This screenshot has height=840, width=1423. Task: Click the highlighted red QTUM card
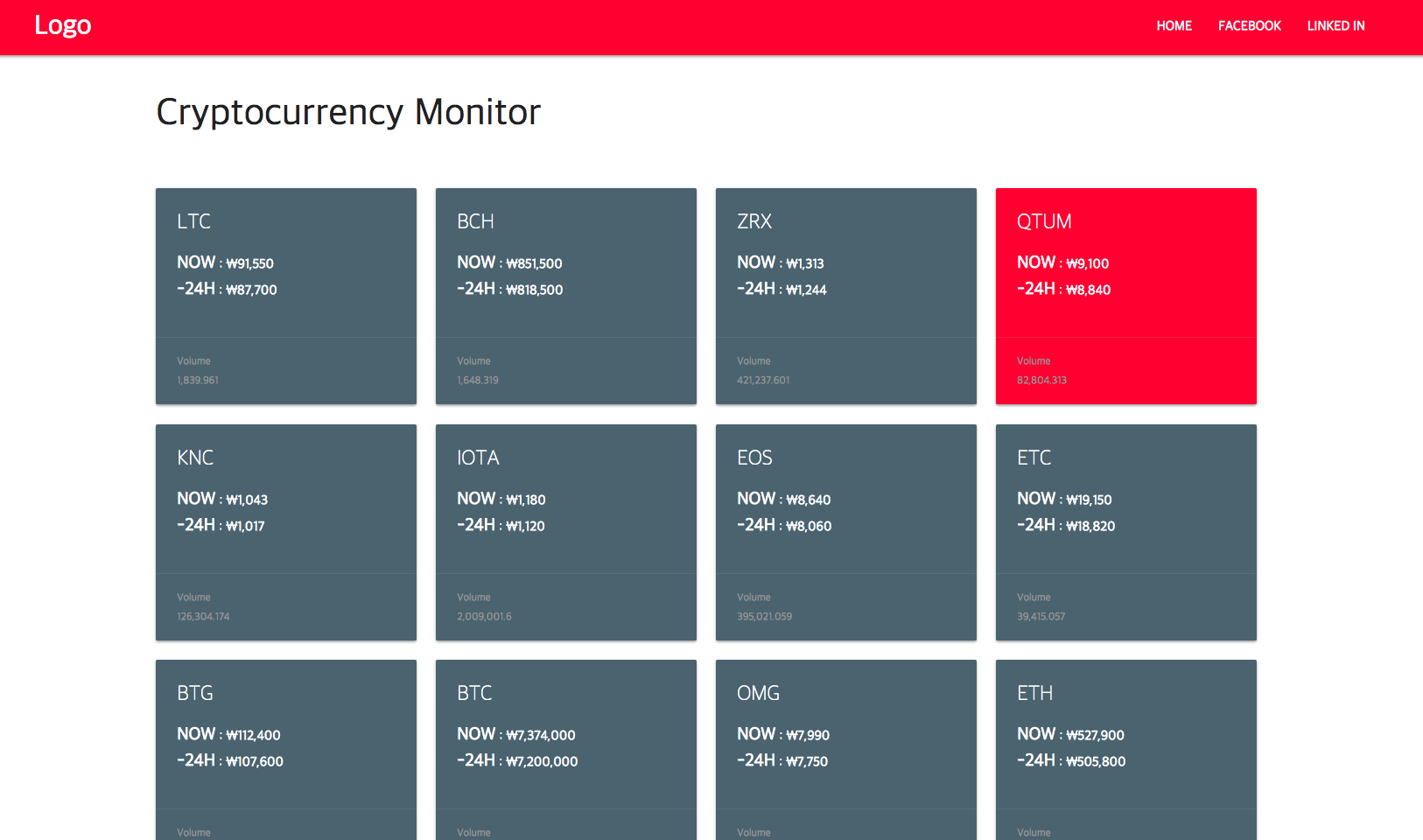point(1125,296)
